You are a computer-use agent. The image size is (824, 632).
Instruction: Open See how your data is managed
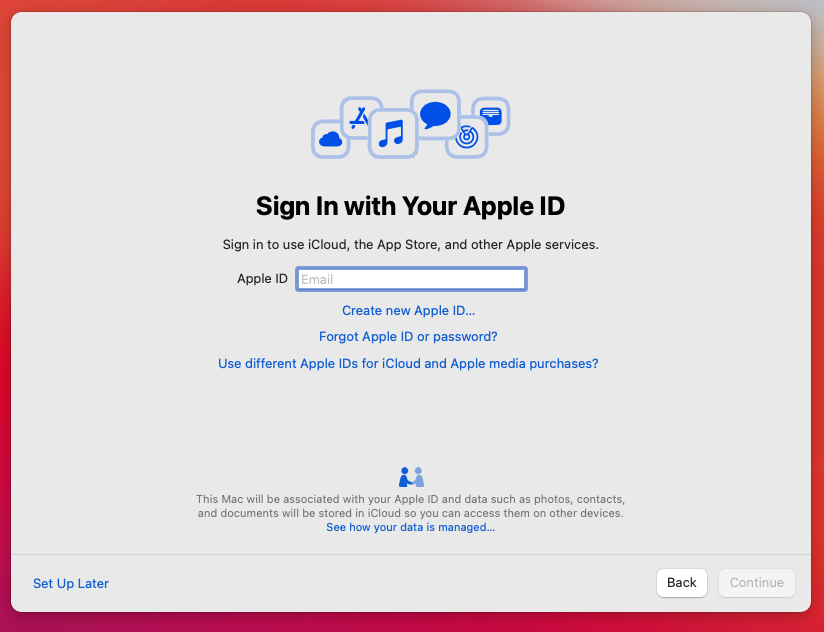pyautogui.click(x=410, y=527)
